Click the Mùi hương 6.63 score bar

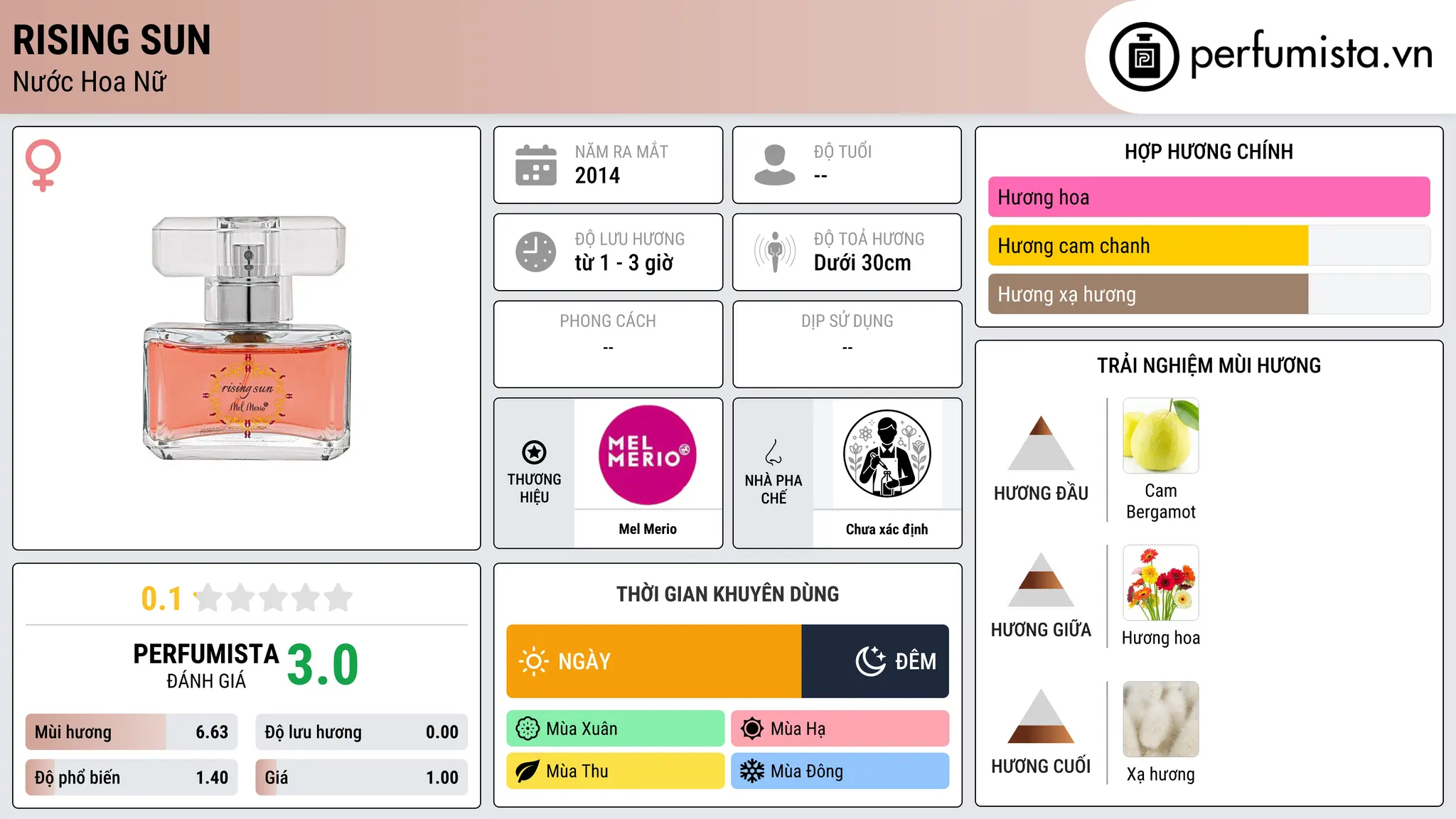pyautogui.click(x=132, y=732)
